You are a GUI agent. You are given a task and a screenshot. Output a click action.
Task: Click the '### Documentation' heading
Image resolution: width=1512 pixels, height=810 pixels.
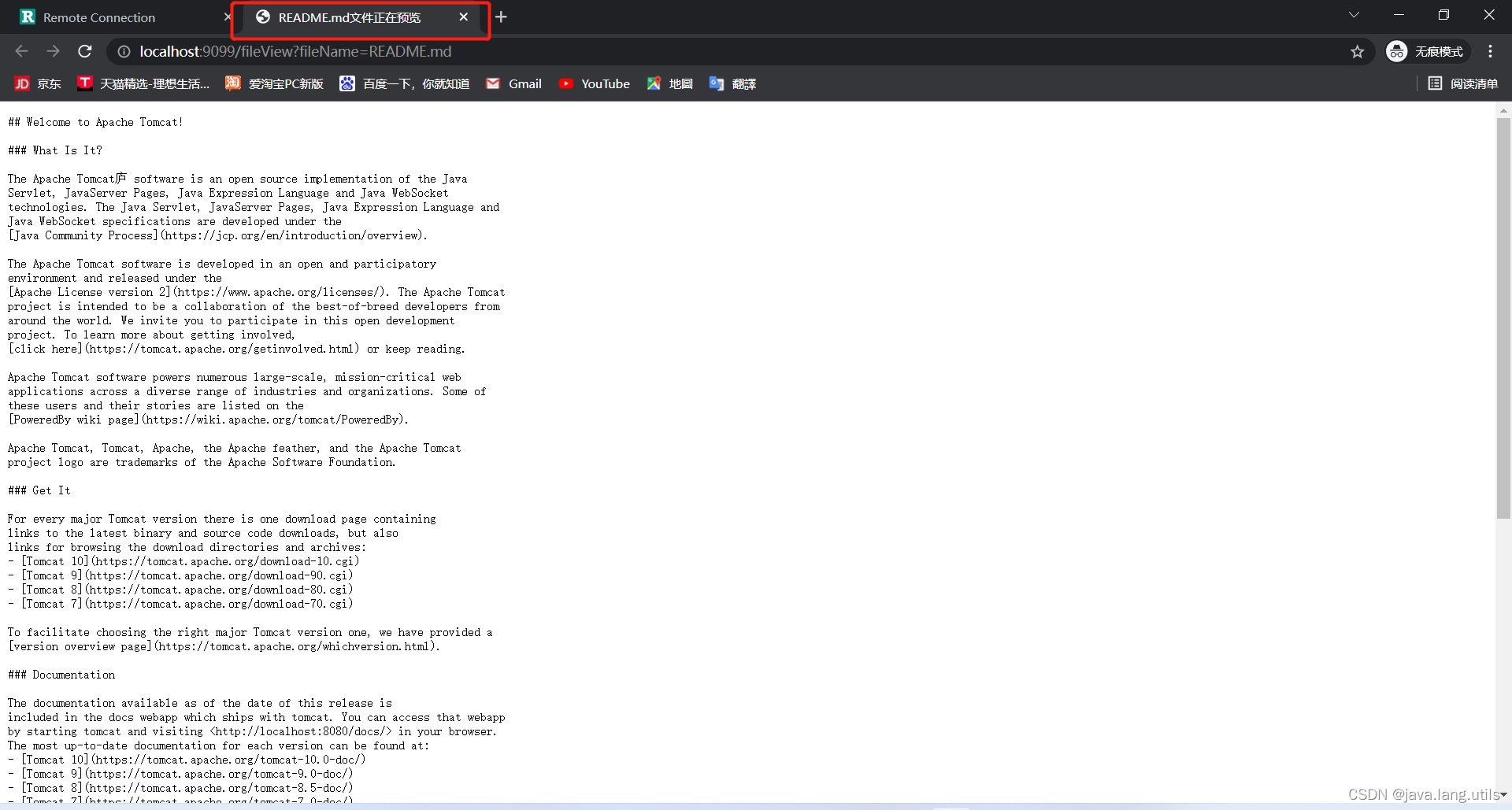pos(61,675)
